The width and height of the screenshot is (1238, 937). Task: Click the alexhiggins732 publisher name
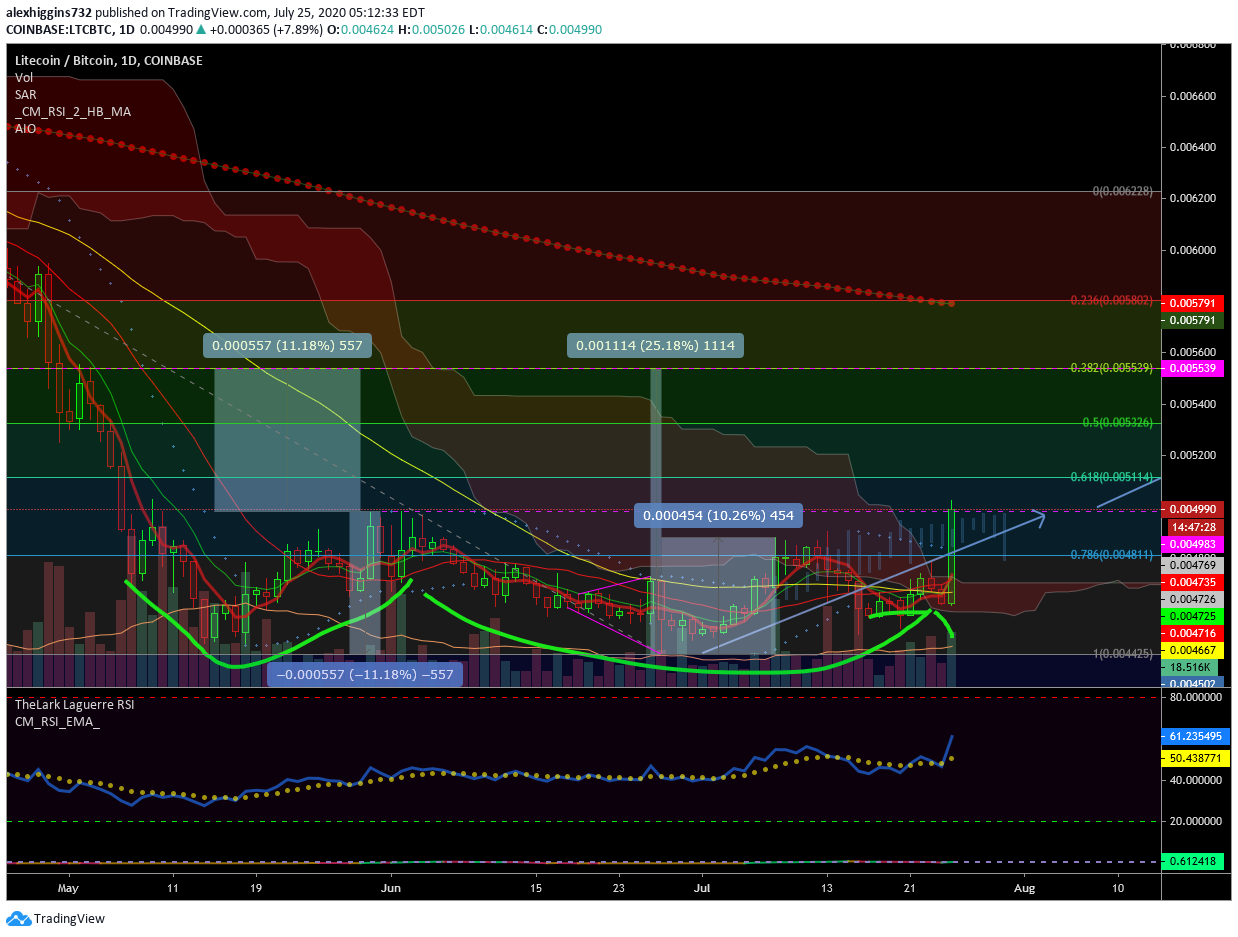click(51, 13)
